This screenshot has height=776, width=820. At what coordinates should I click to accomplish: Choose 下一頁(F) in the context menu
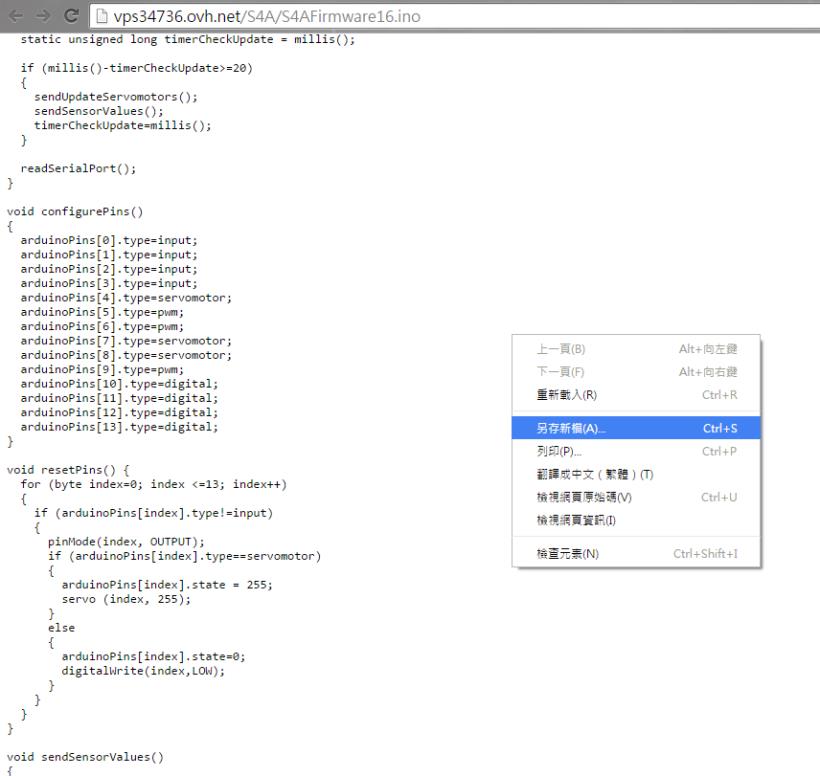pyautogui.click(x=561, y=372)
